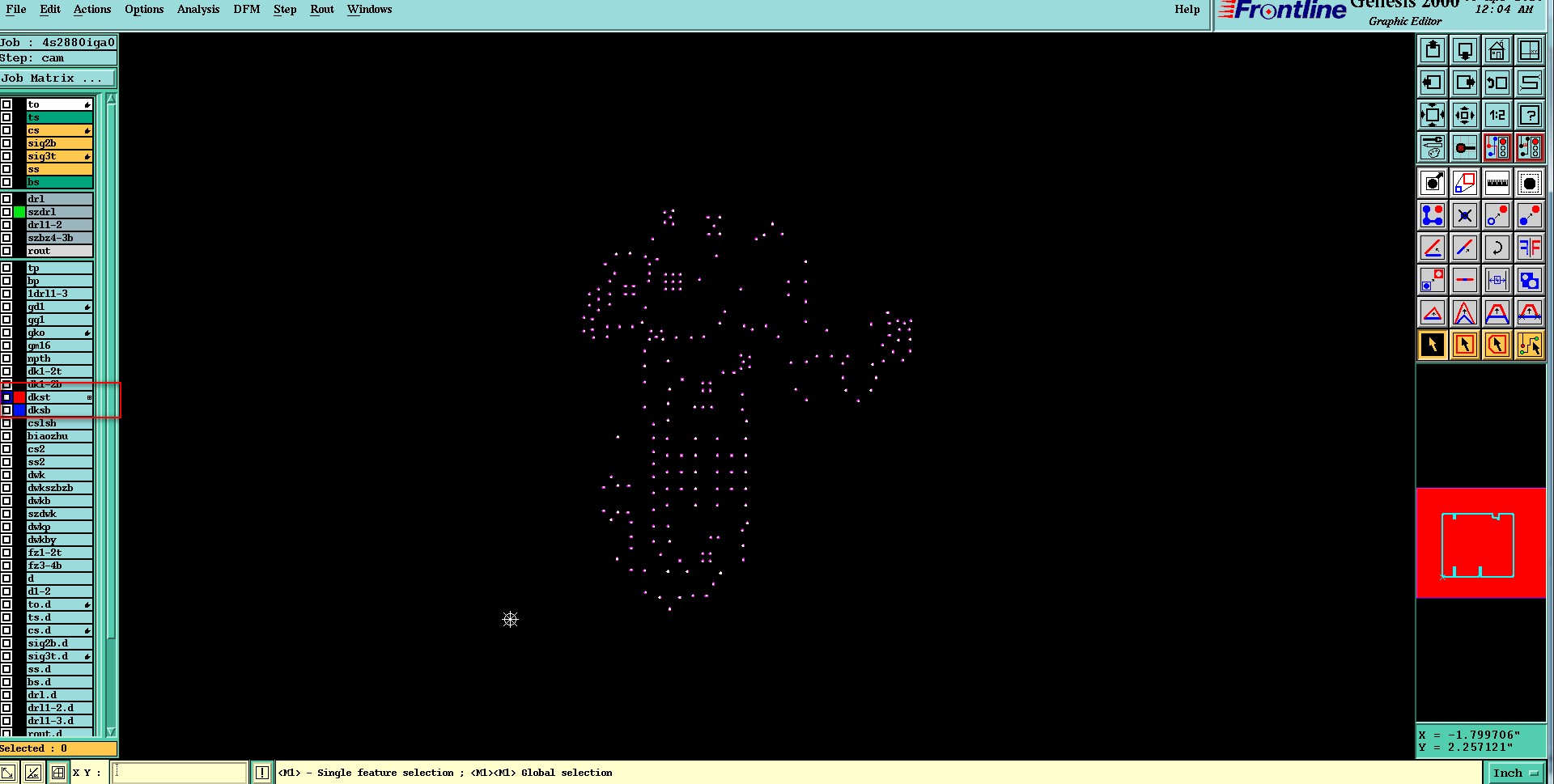1554x784 pixels.
Task: Select the net selection pointer tool
Action: click(x=1530, y=345)
